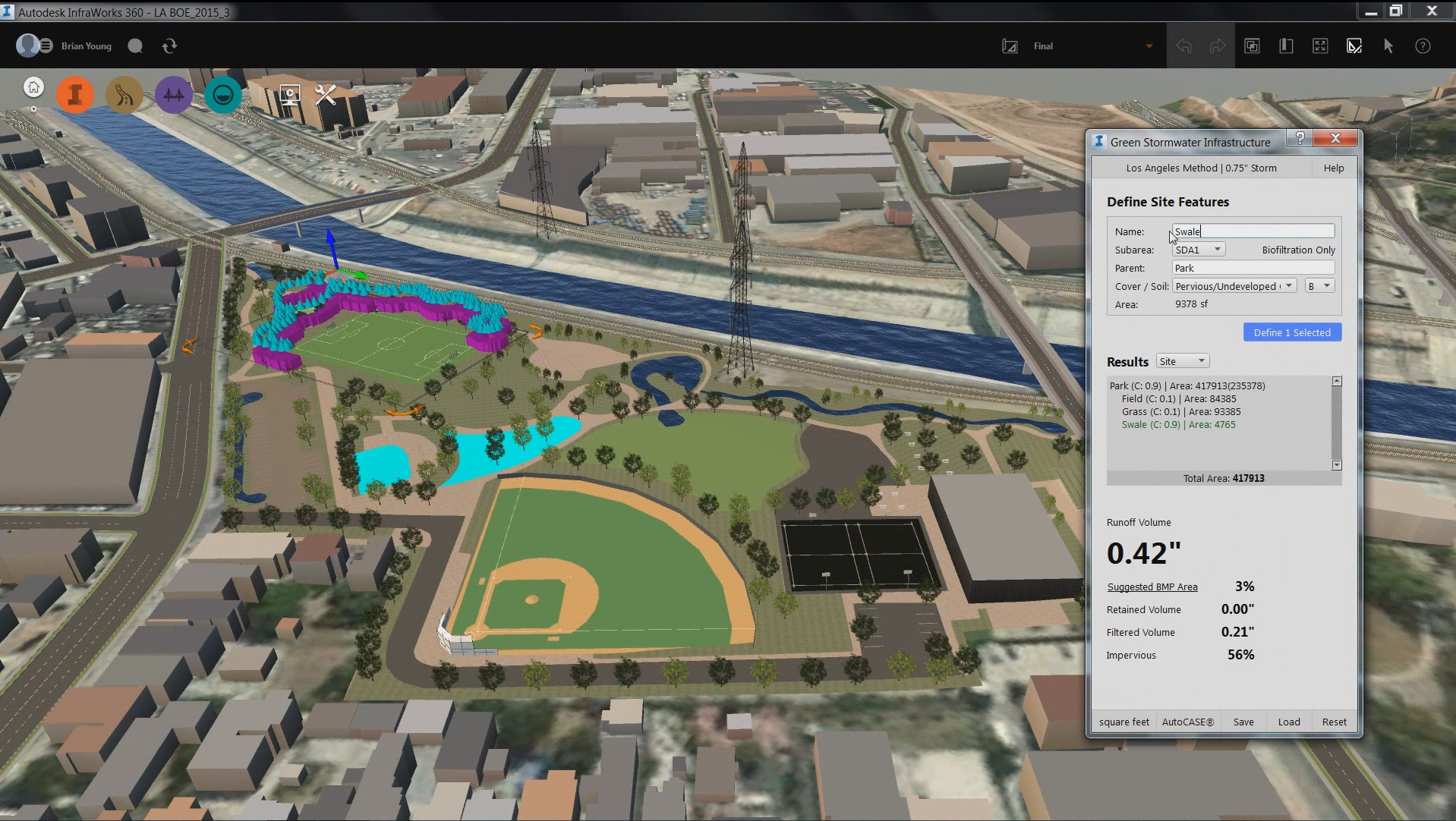Screen dimensions: 1456x821
Task: Click the zoom extents icon
Action: [1320, 46]
